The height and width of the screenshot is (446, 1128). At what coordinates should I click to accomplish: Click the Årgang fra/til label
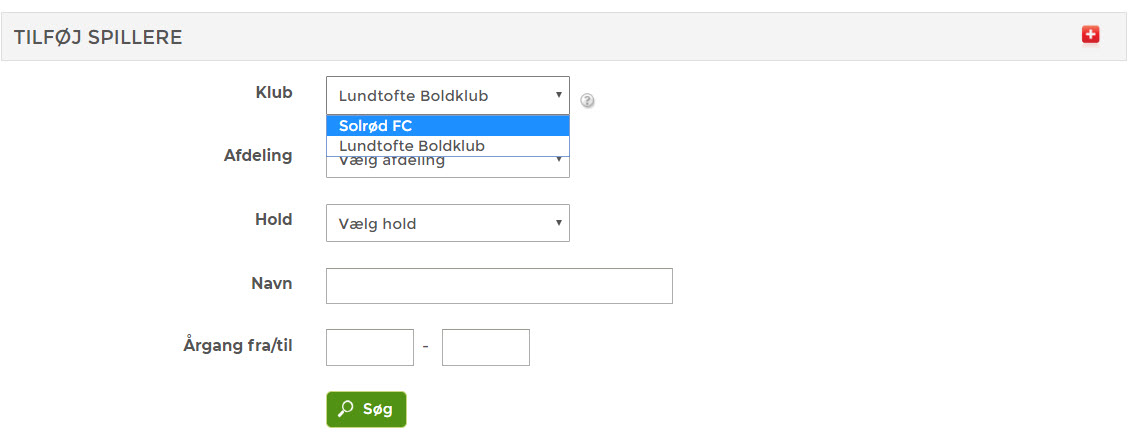238,345
